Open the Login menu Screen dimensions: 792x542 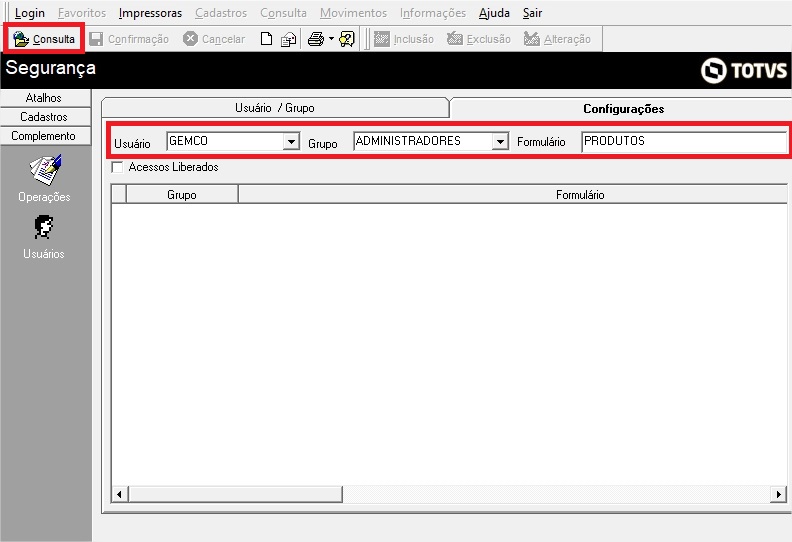coord(29,13)
